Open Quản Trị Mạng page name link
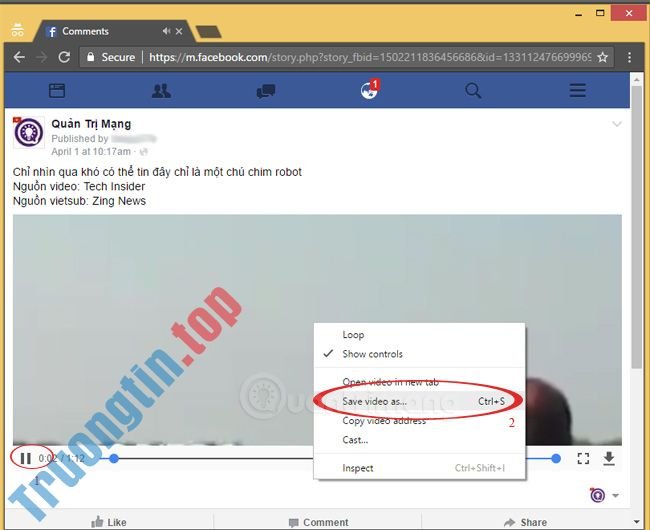The image size is (650, 530). coord(91,124)
